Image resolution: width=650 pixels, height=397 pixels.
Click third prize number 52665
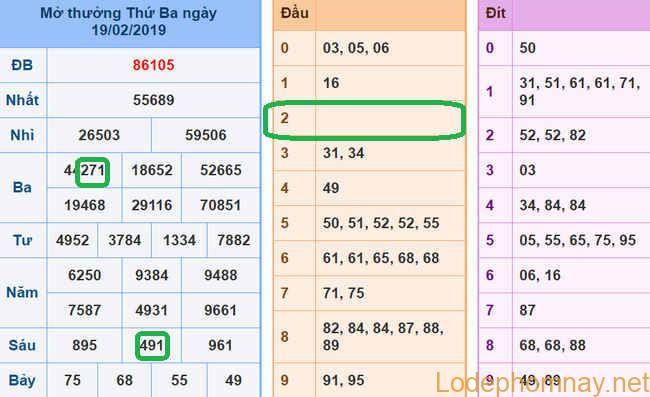(221, 170)
